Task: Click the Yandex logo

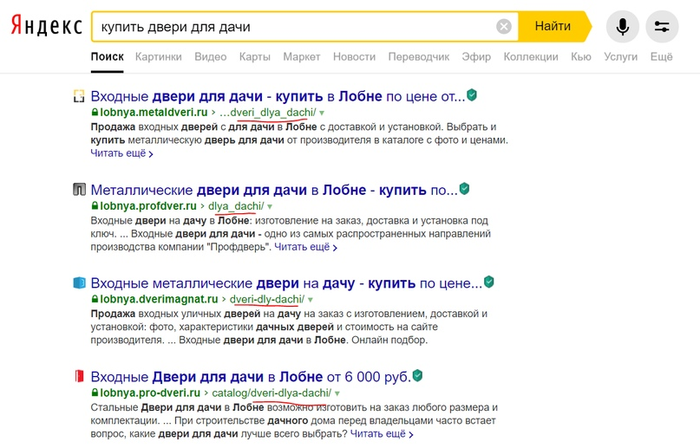Action: pyautogui.click(x=46, y=26)
